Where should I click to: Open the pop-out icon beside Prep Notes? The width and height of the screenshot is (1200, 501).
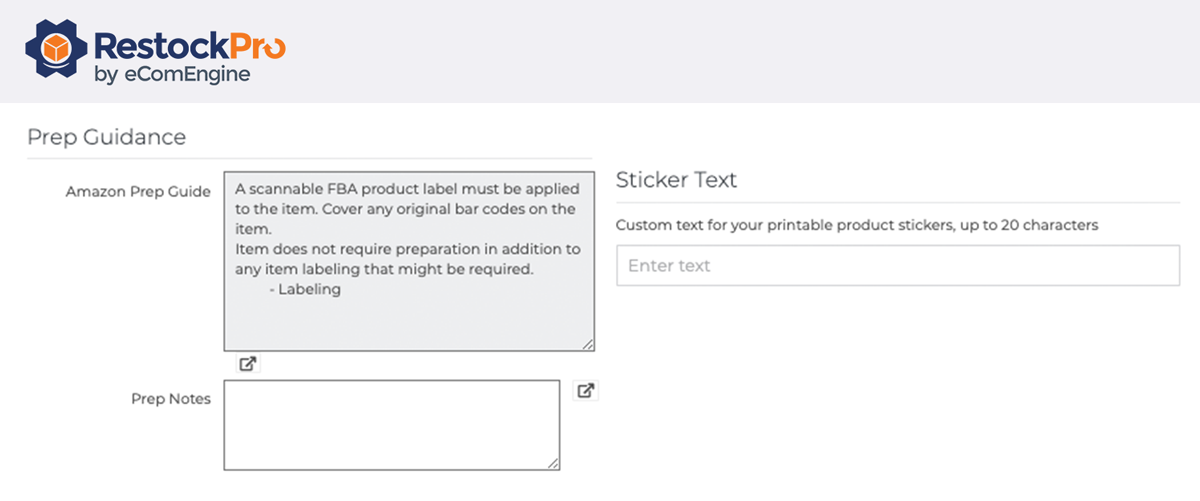586,391
